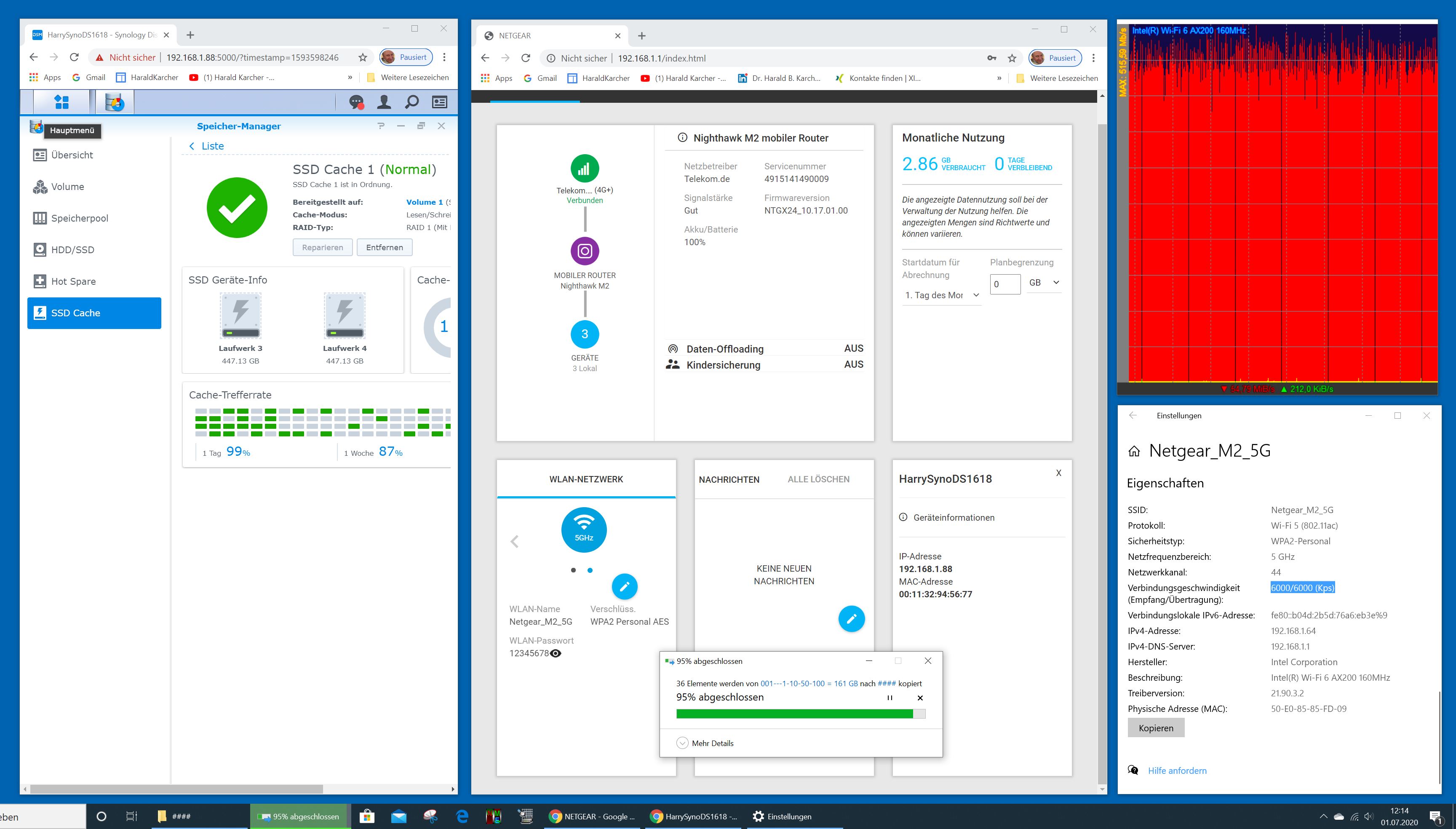
Task: Click Kopieren button in network properties
Action: tap(1155, 728)
